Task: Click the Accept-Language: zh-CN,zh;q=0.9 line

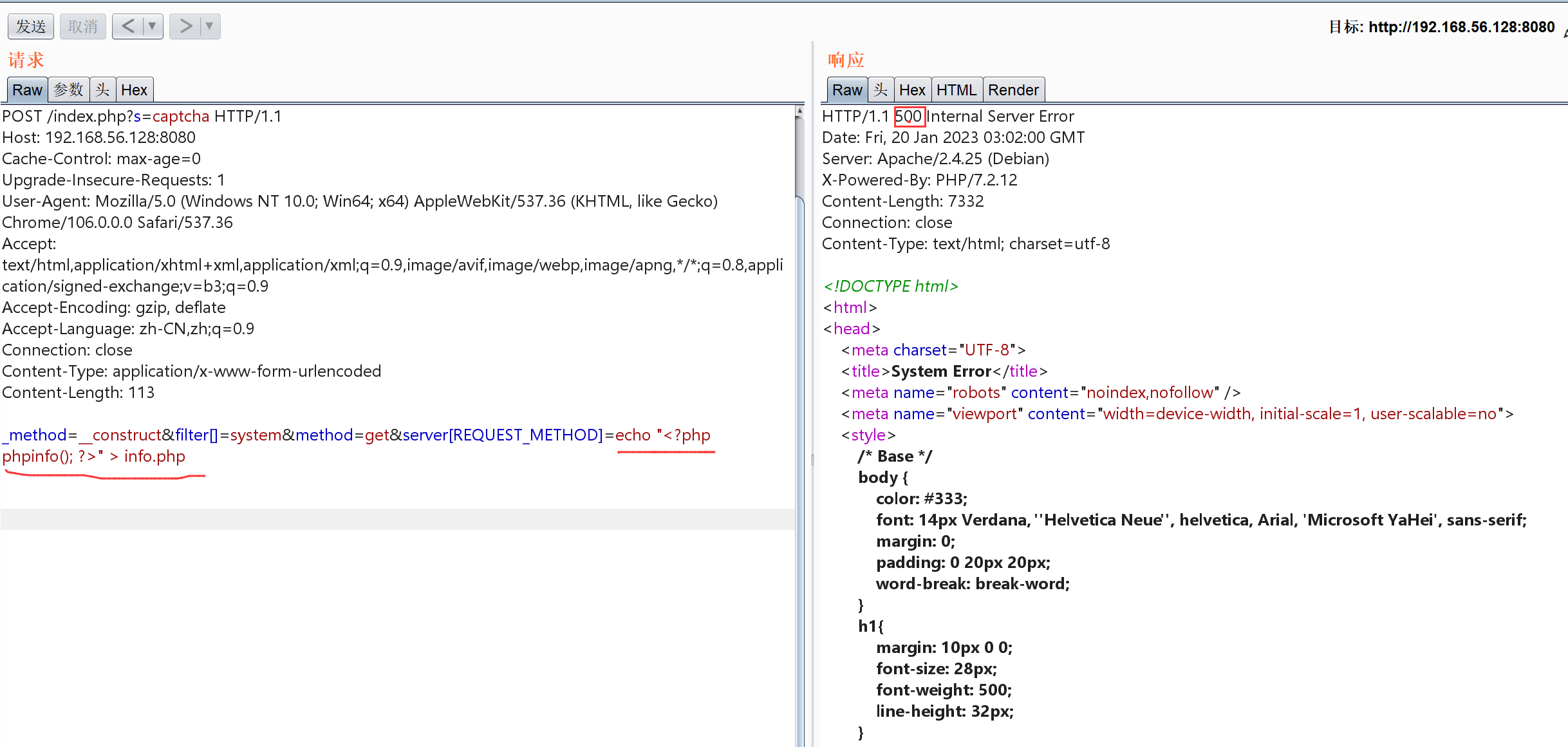Action: pos(128,329)
